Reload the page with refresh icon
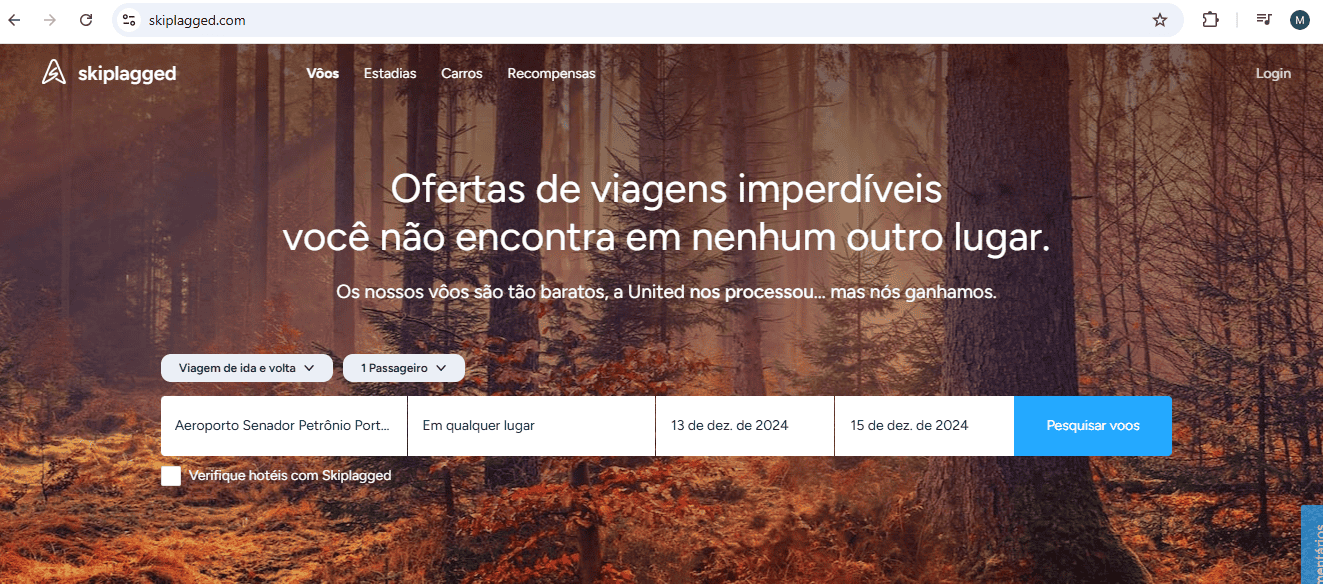 coord(86,20)
